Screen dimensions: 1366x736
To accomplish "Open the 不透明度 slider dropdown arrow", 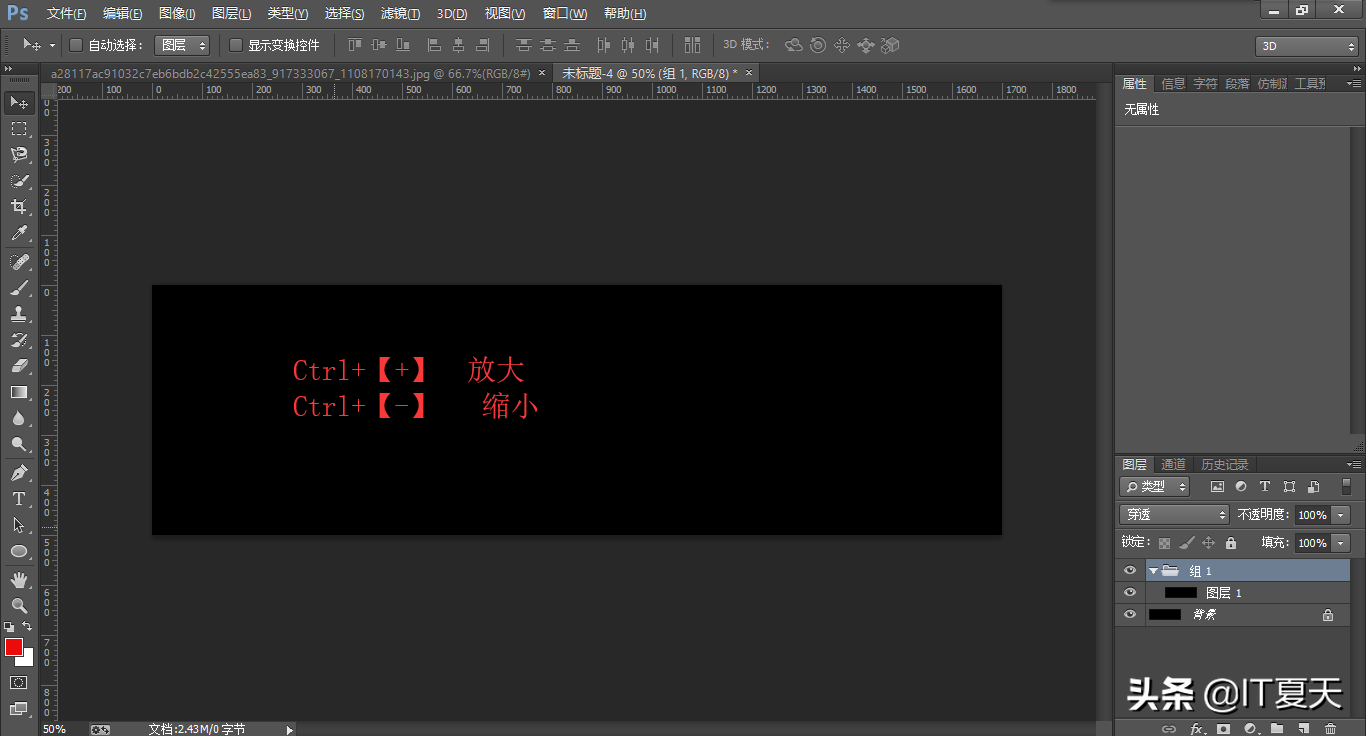I will point(1341,515).
